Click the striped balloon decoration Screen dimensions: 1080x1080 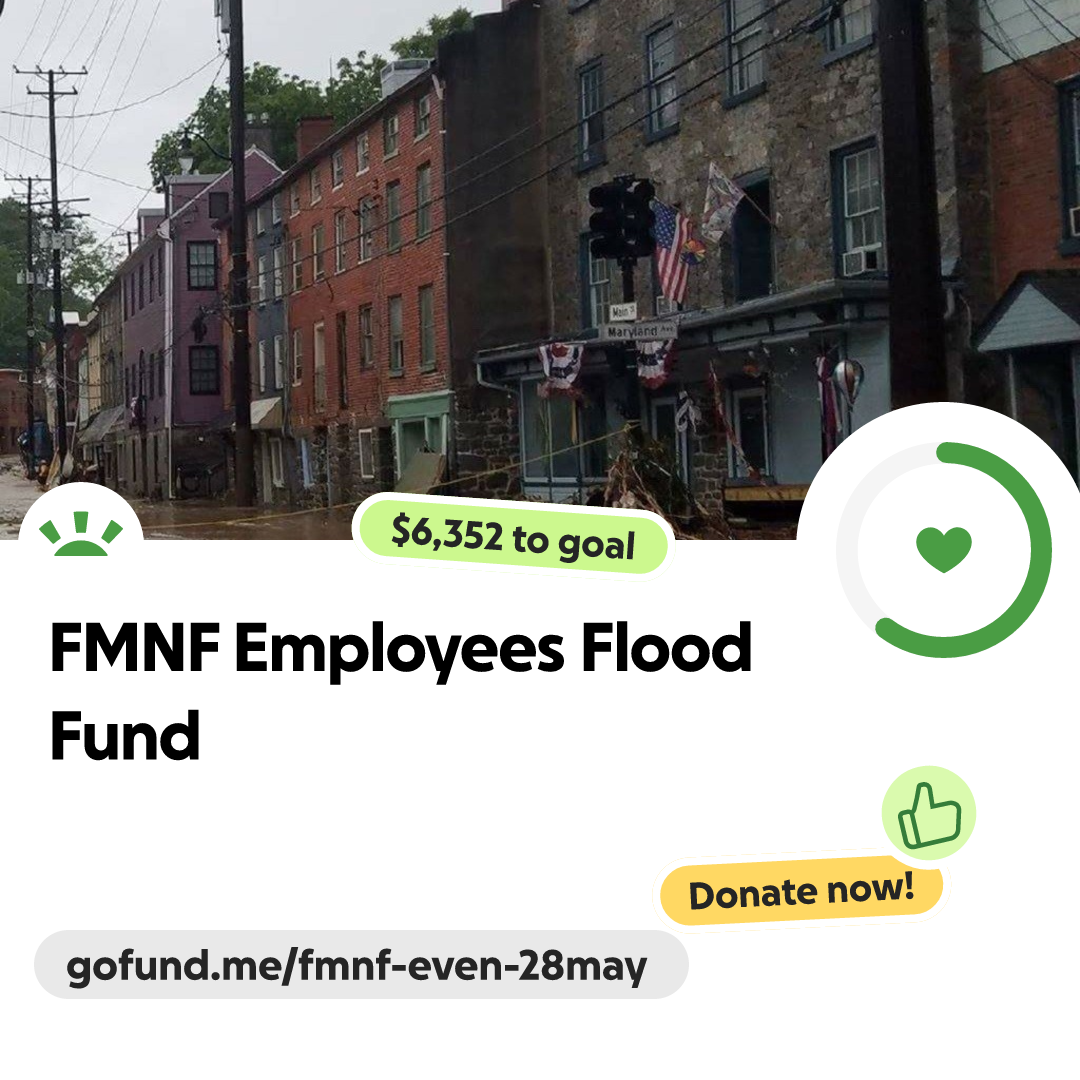(x=848, y=380)
